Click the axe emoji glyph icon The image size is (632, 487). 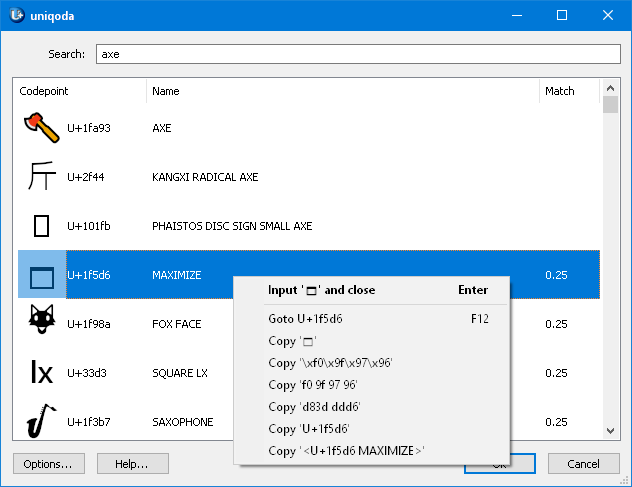pos(41,128)
